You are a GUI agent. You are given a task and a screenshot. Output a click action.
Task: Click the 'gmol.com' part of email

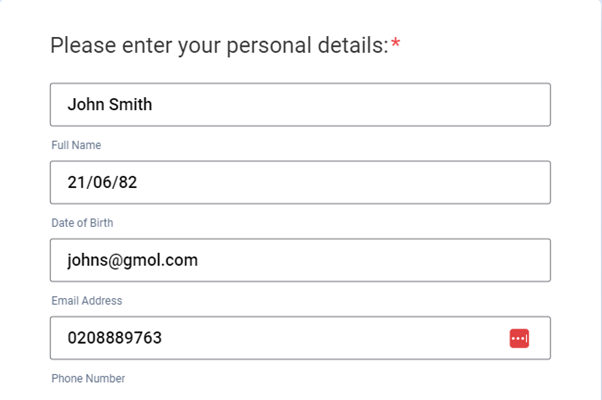165,260
